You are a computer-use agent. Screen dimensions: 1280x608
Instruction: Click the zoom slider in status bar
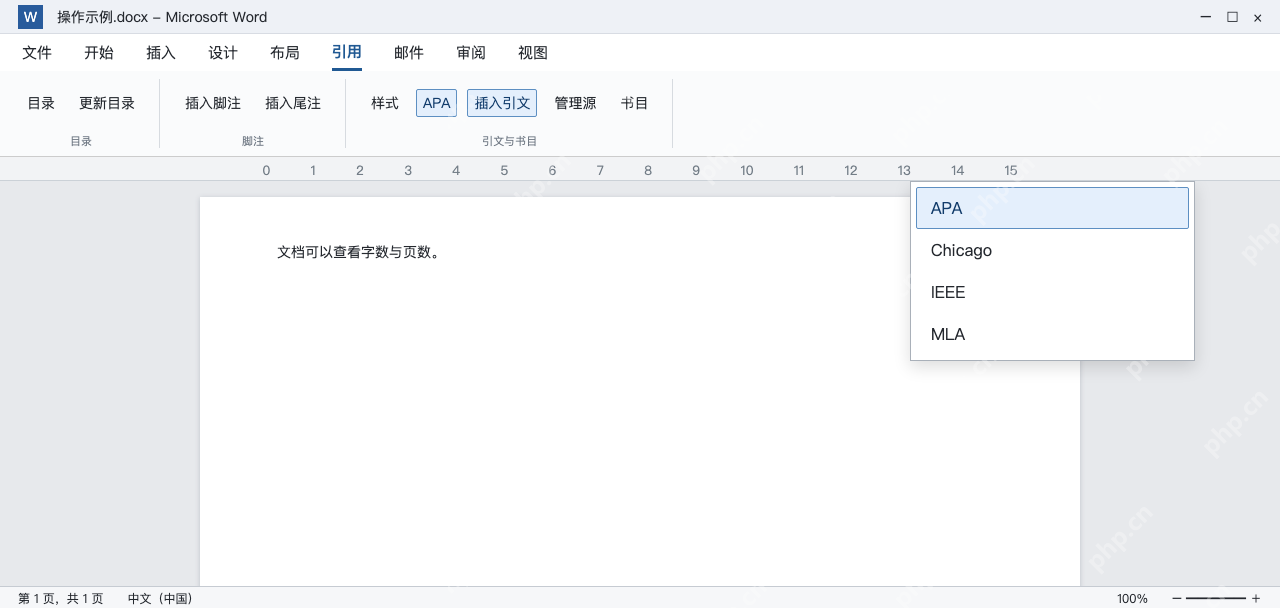click(1216, 598)
